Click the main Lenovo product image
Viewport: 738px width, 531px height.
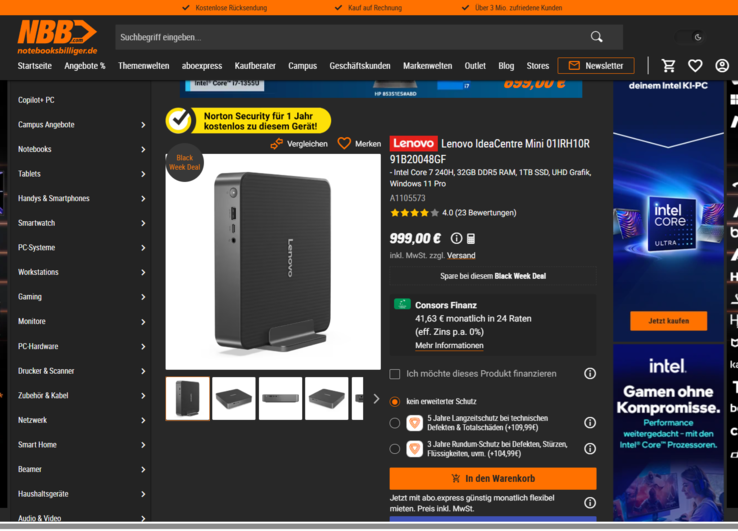pos(273,262)
